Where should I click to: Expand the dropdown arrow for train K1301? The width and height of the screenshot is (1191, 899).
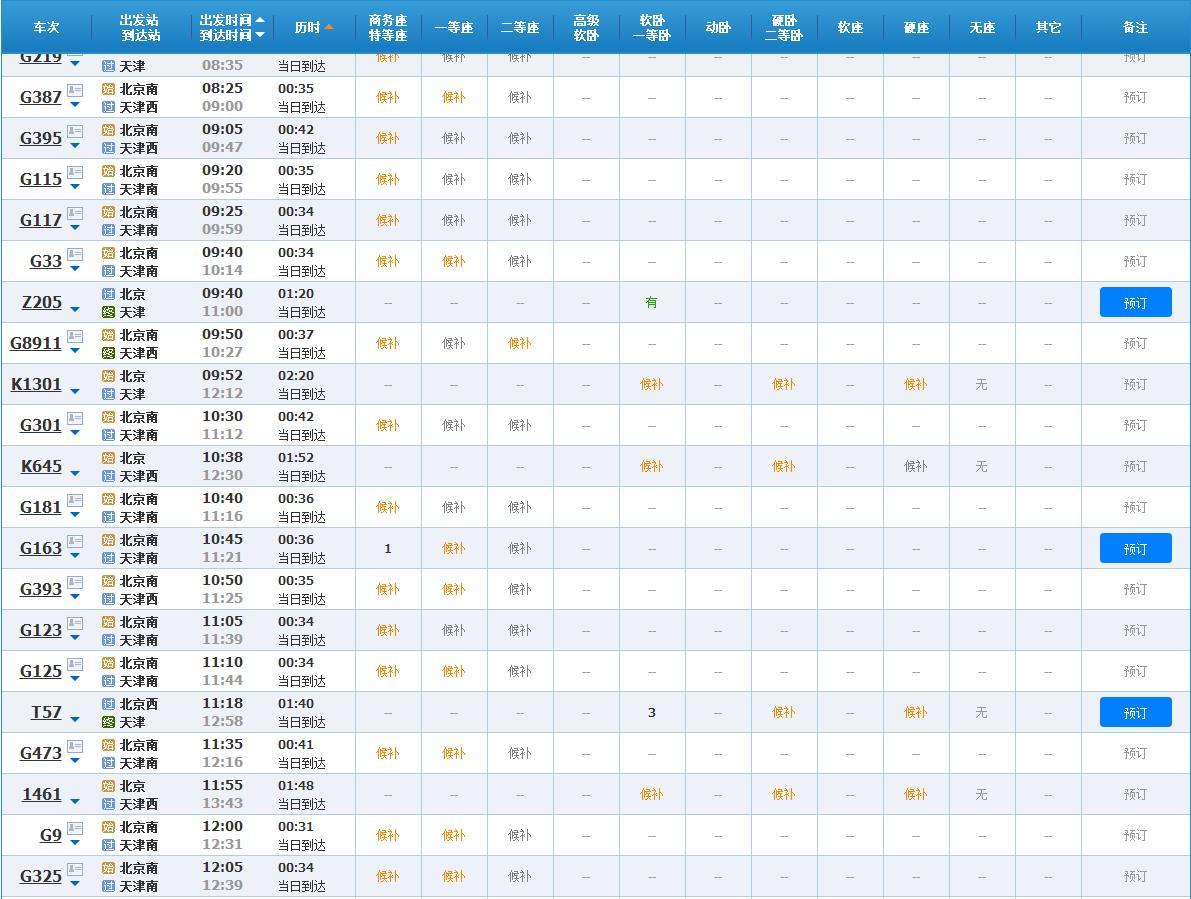pyautogui.click(x=74, y=391)
